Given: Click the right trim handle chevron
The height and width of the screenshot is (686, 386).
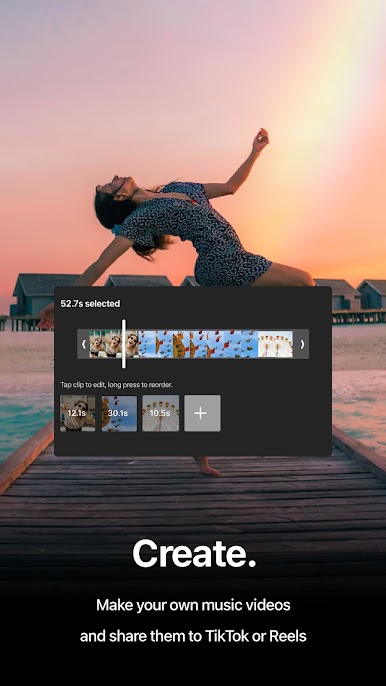Looking at the screenshot, I should (302, 344).
